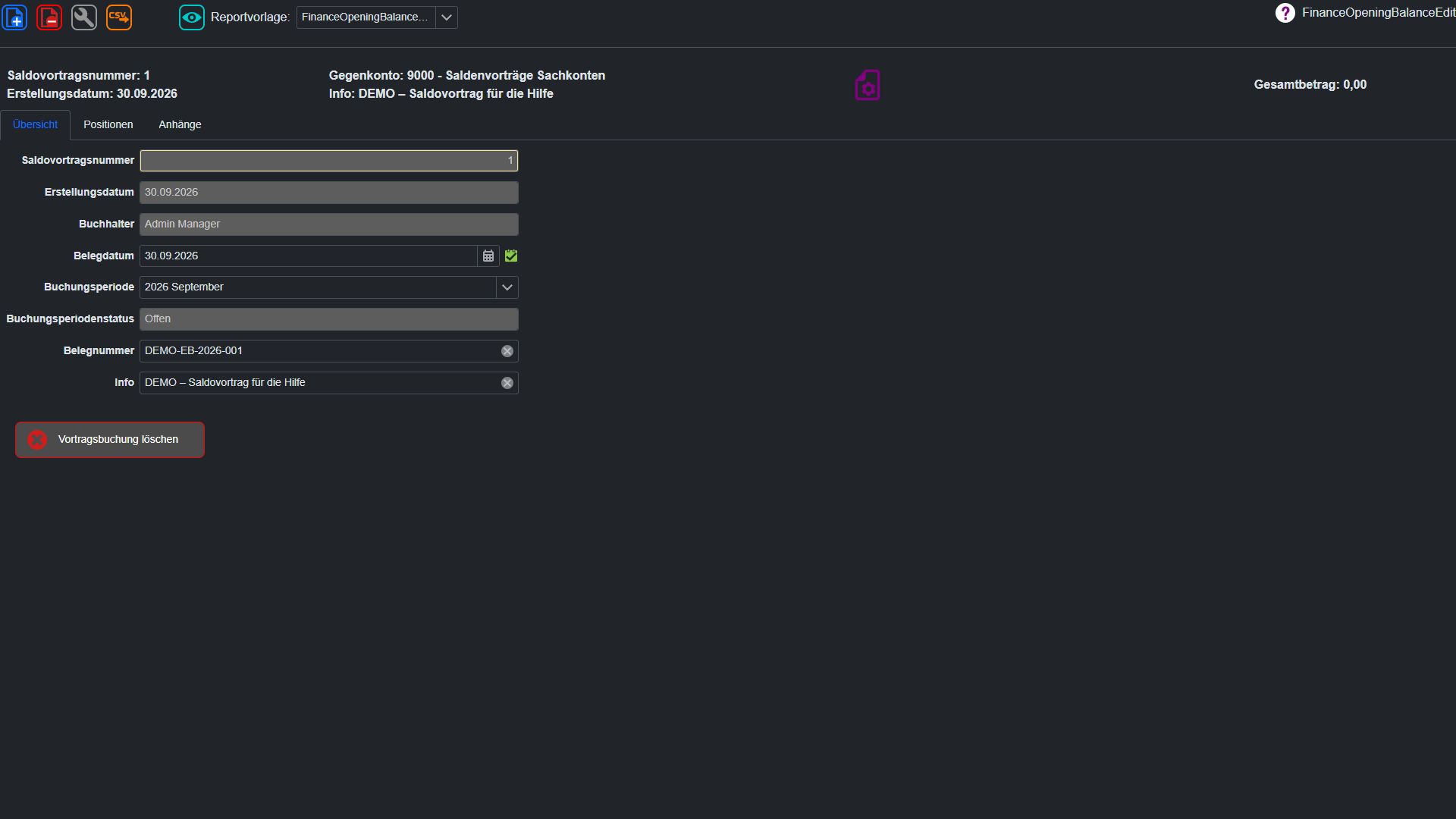Open the Positionen tab

coord(108,124)
